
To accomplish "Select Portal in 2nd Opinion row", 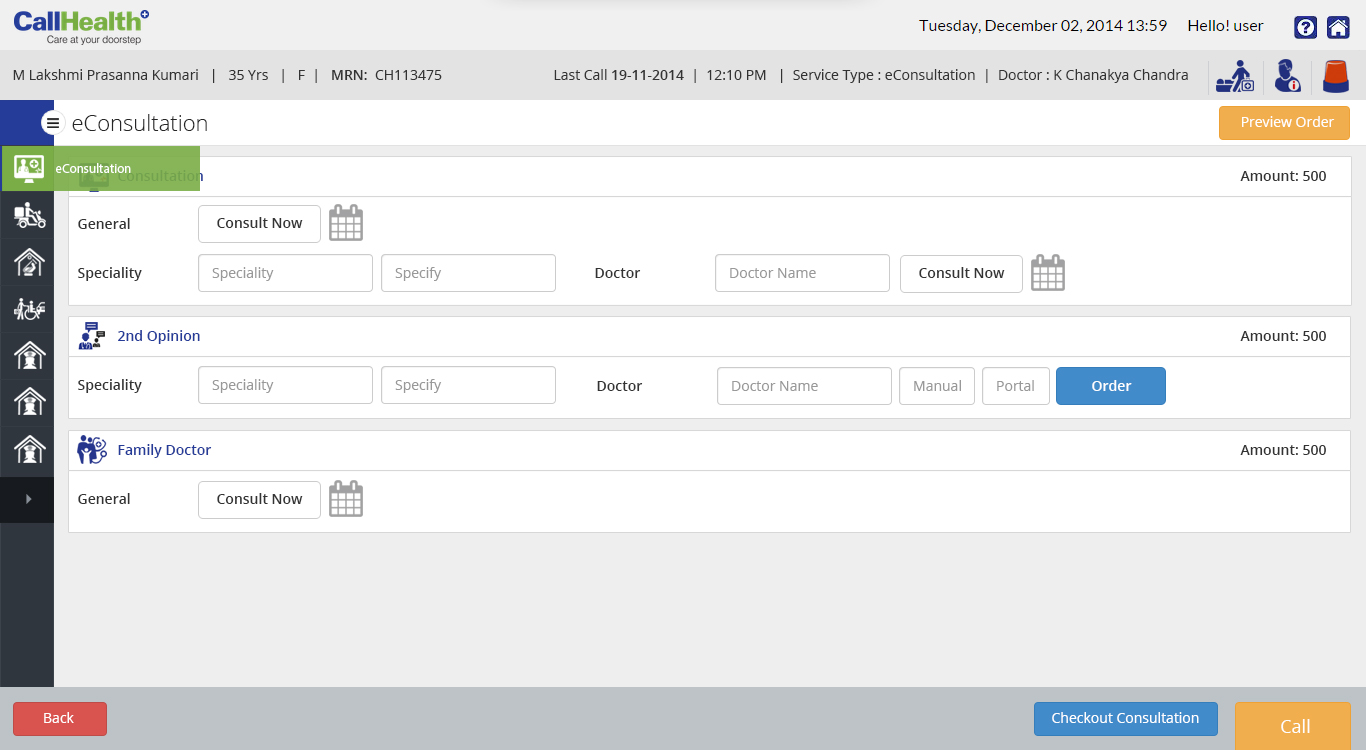I will pos(1015,386).
